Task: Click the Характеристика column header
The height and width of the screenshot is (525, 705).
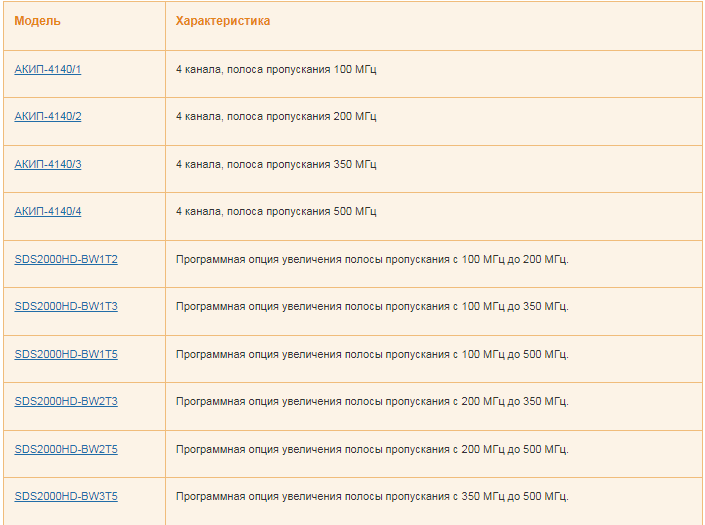Action: tap(223, 21)
